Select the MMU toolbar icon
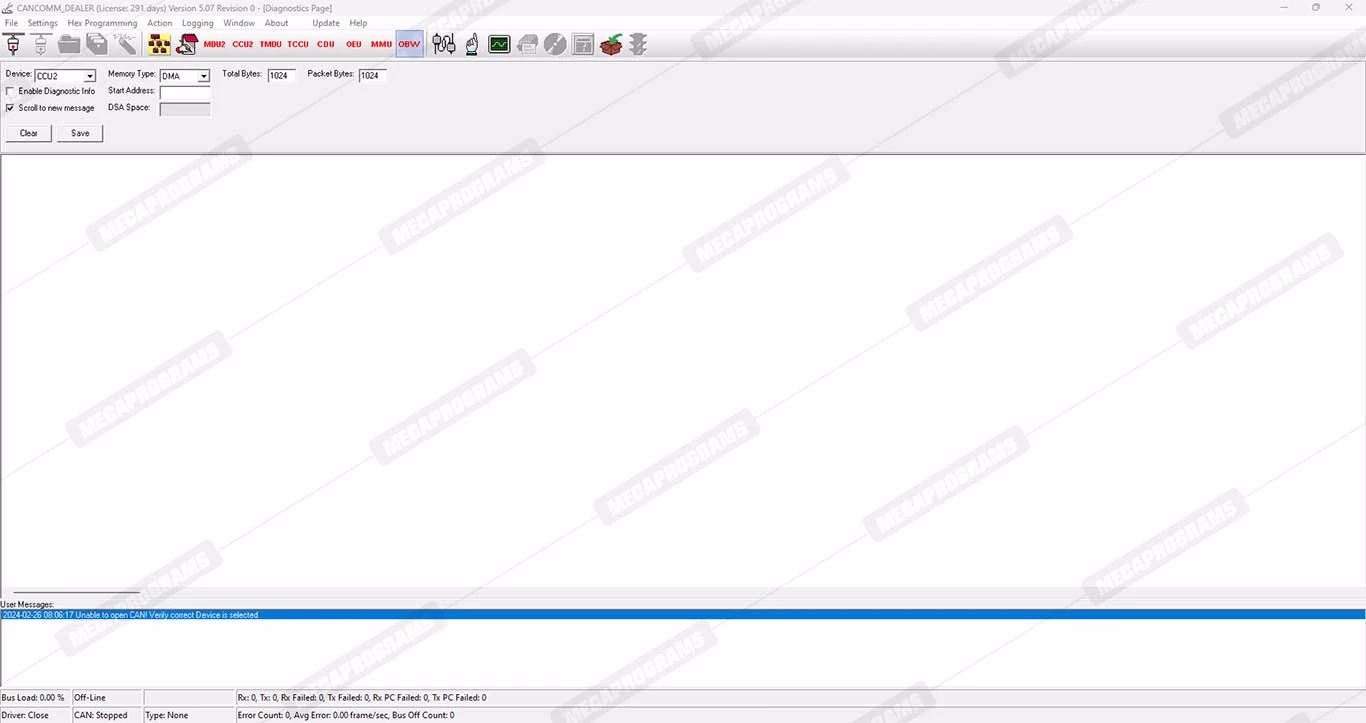This screenshot has width=1366, height=723. tap(381, 44)
